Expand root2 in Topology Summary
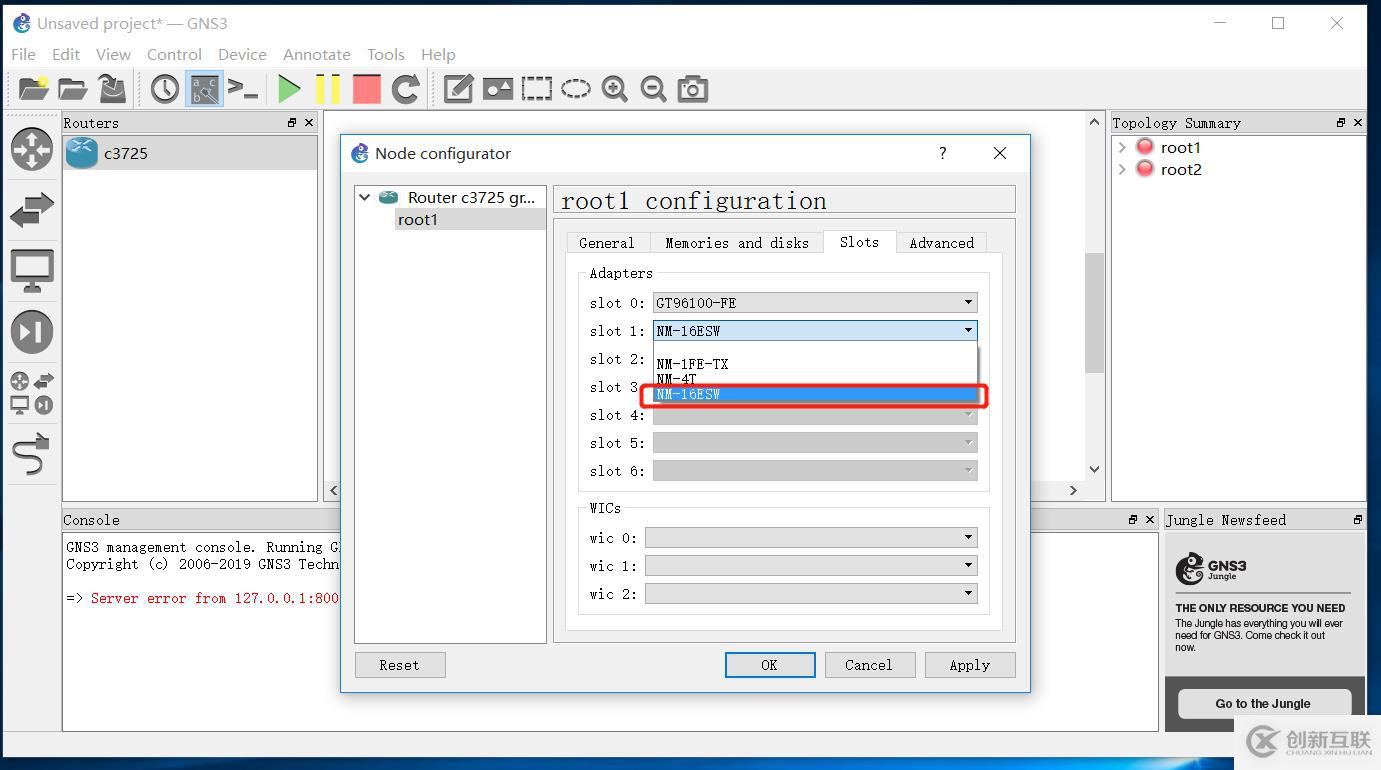The height and width of the screenshot is (770, 1381). click(x=1122, y=169)
